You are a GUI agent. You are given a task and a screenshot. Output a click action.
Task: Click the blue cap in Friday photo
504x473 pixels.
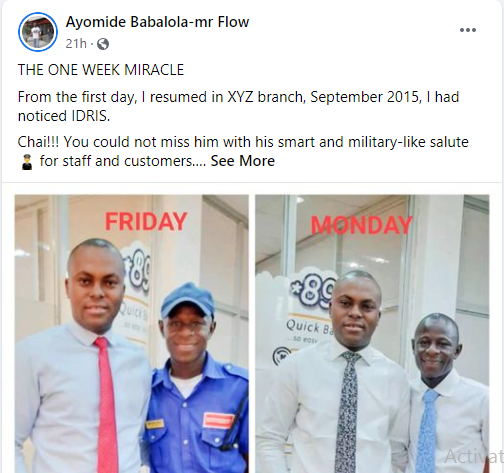point(188,300)
